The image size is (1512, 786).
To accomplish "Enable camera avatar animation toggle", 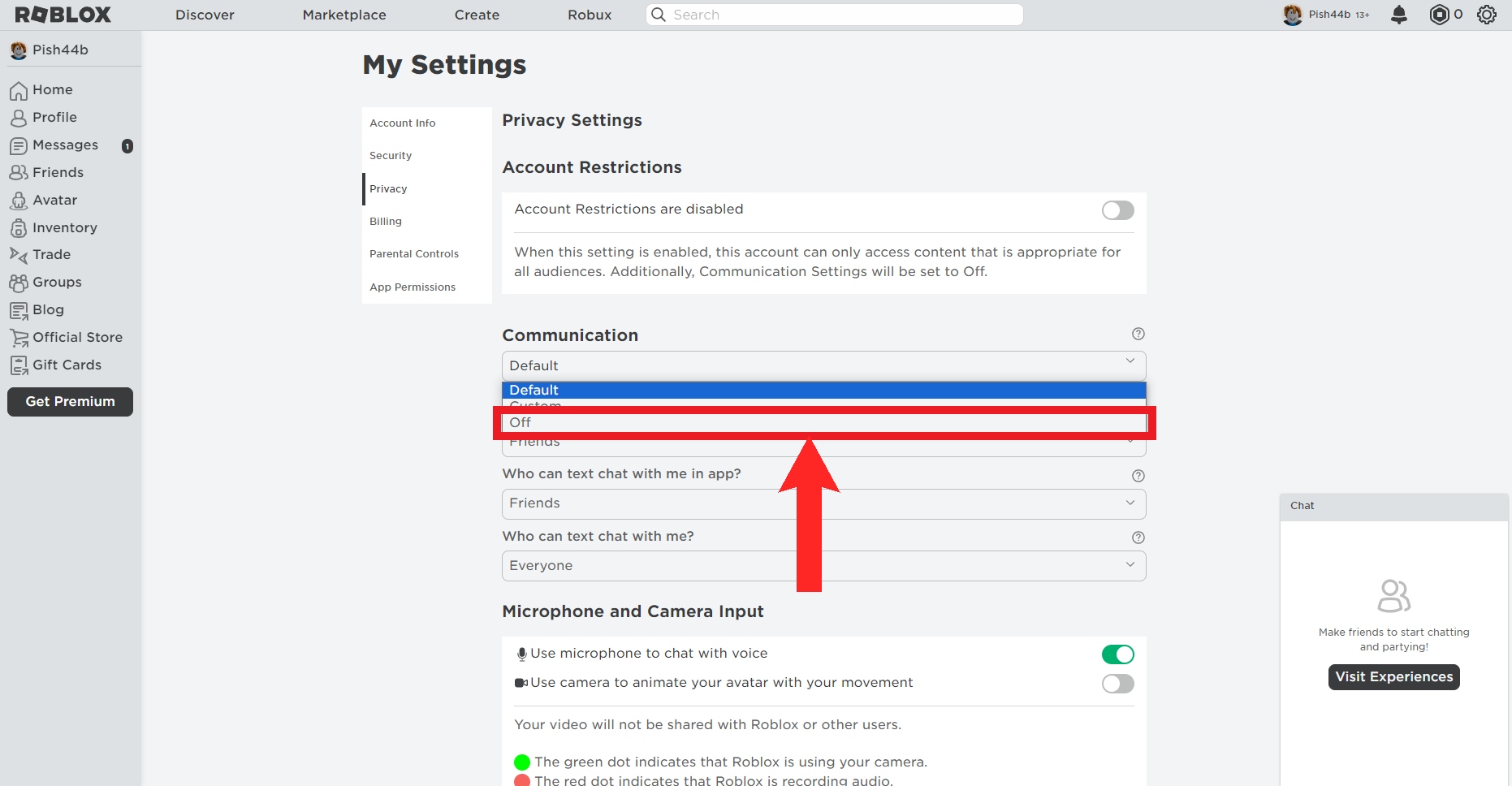I will click(1117, 684).
